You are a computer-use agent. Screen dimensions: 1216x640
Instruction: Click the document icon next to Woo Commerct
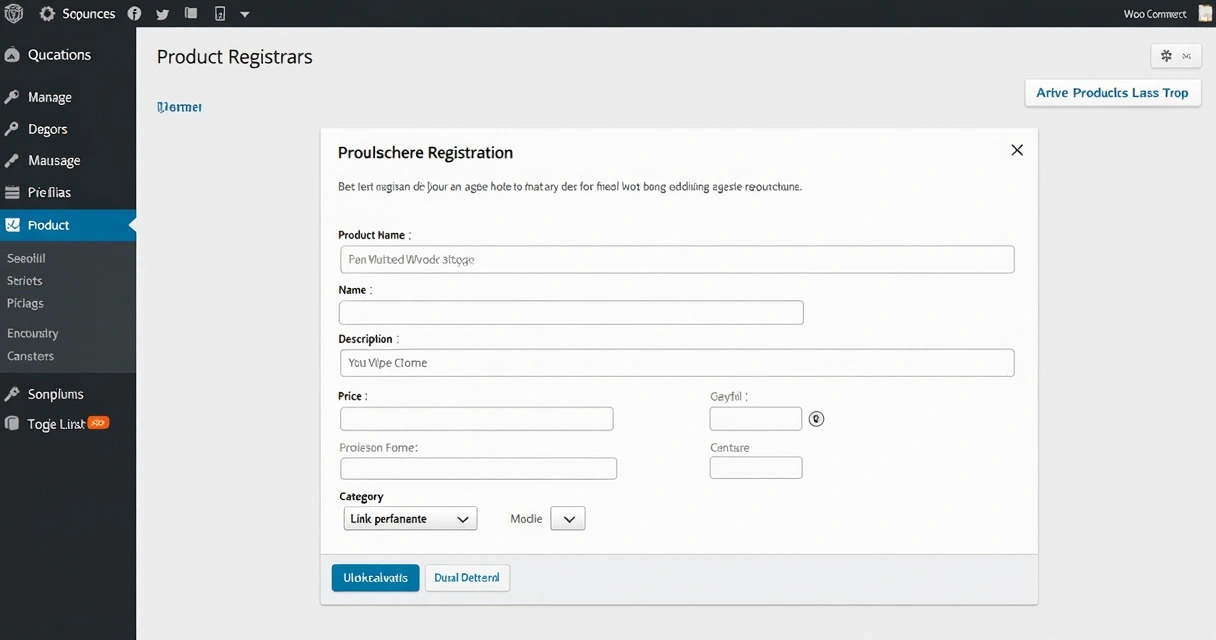pos(1204,14)
